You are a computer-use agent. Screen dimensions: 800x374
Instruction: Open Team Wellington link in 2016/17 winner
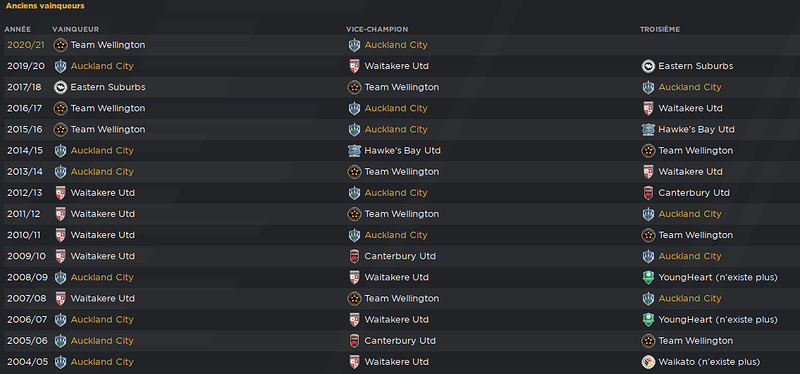coord(108,108)
